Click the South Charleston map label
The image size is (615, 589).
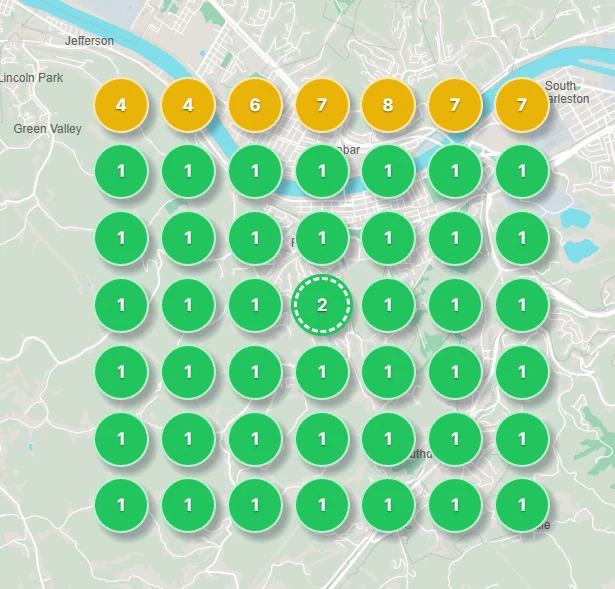tap(567, 92)
